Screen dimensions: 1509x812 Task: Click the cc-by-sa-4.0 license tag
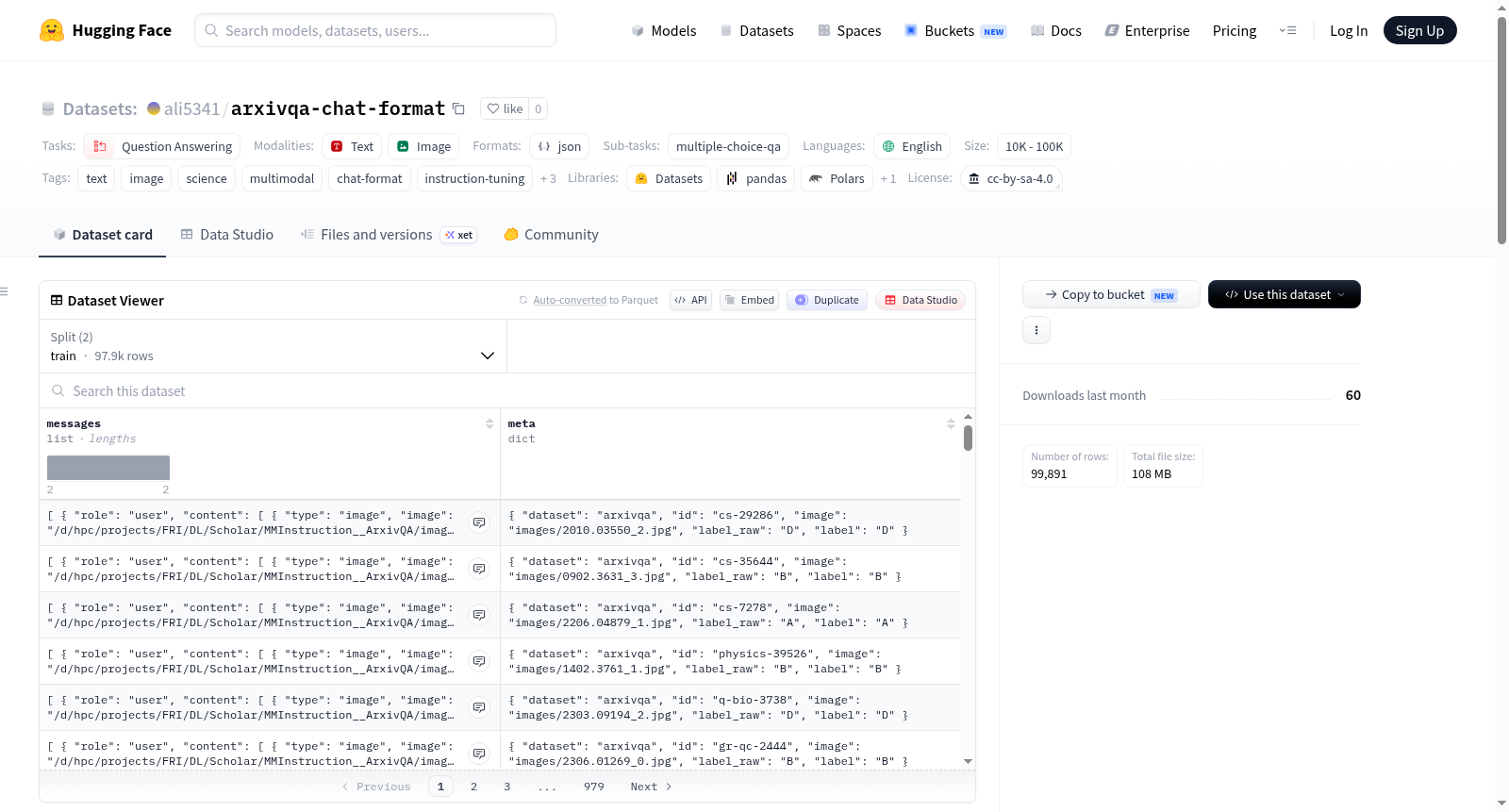tap(1011, 178)
